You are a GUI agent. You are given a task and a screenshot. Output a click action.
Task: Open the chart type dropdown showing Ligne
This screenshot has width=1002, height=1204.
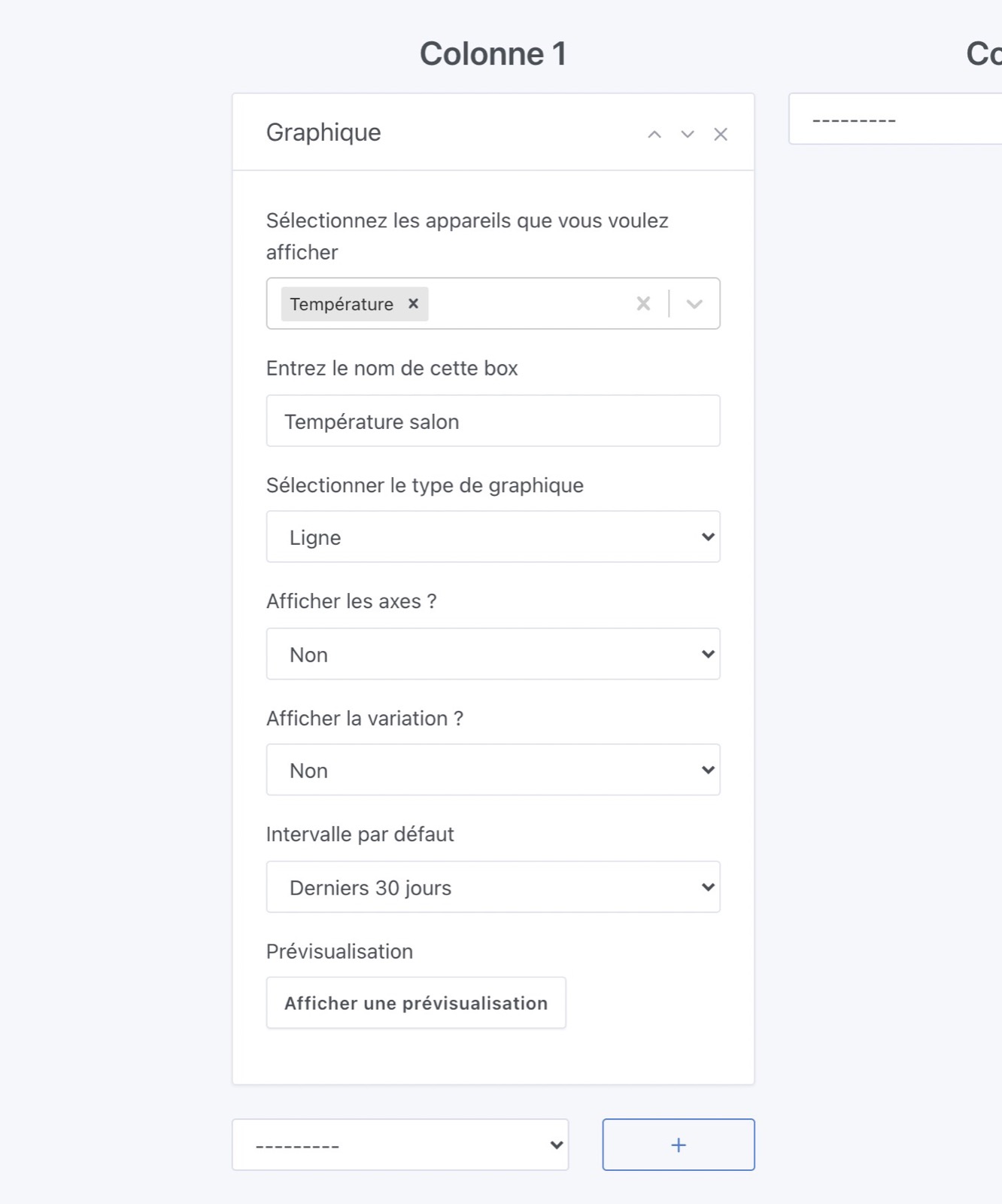(x=493, y=536)
